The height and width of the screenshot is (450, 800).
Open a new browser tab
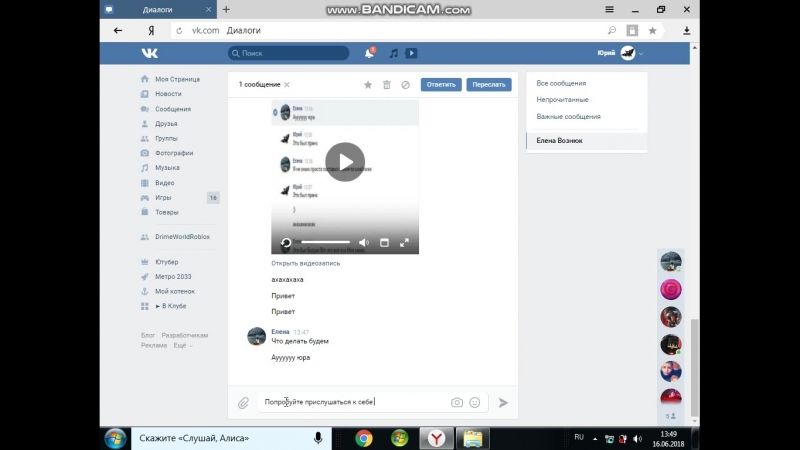pos(226,9)
